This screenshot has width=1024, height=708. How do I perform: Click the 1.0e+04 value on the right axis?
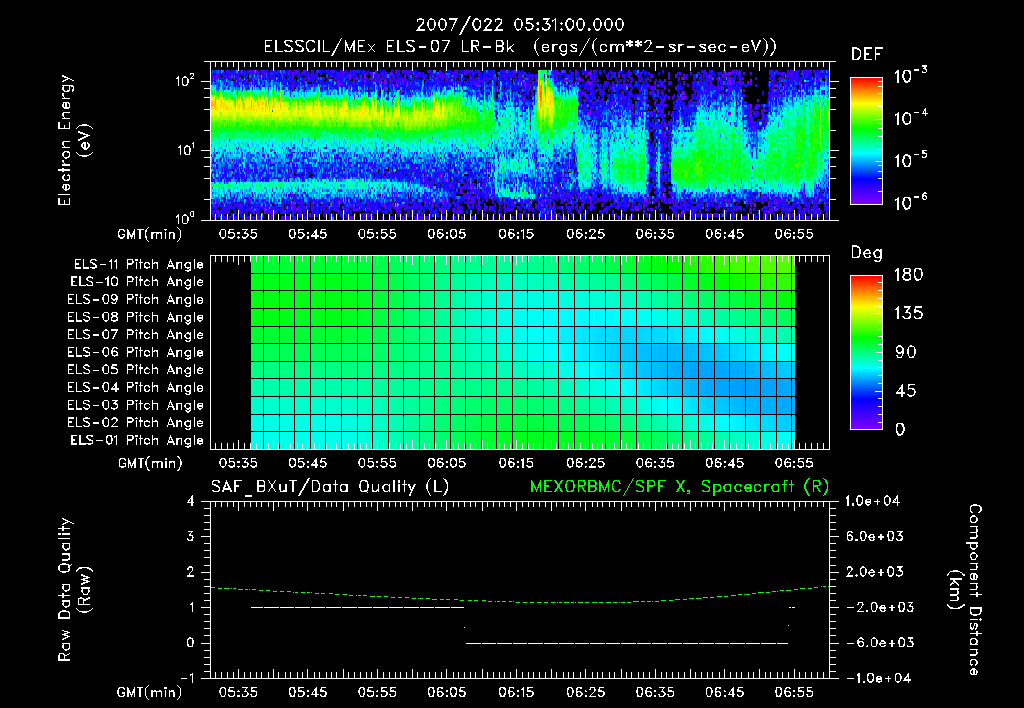click(872, 501)
